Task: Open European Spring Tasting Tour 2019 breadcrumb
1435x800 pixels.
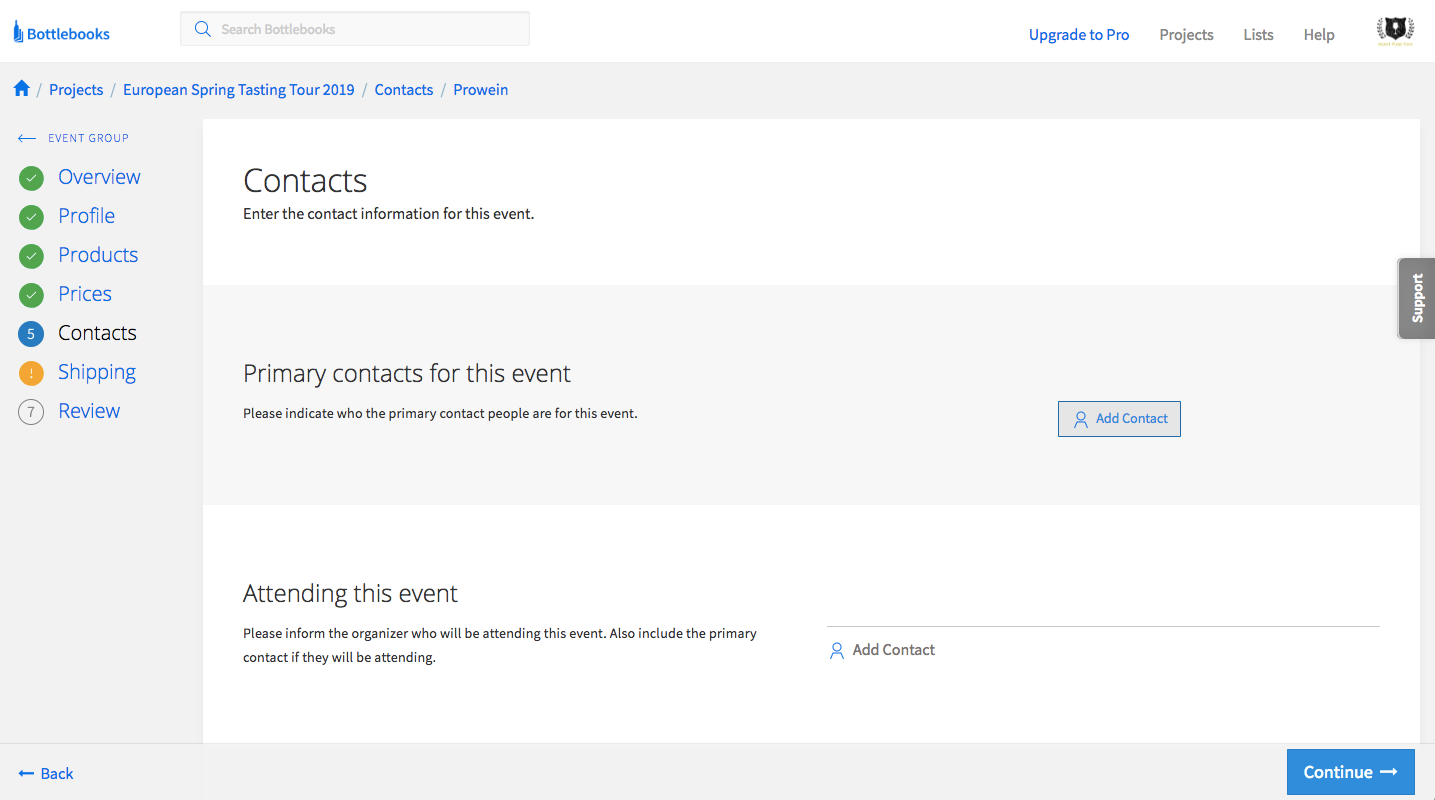Action: pyautogui.click(x=239, y=89)
